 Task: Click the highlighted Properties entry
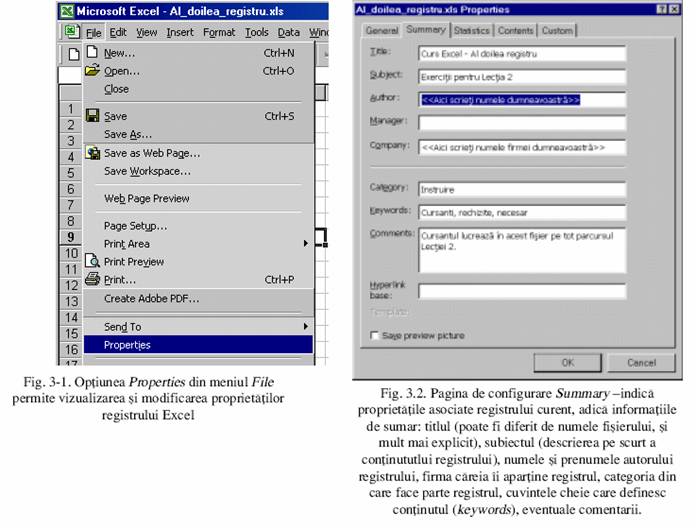click(198, 345)
